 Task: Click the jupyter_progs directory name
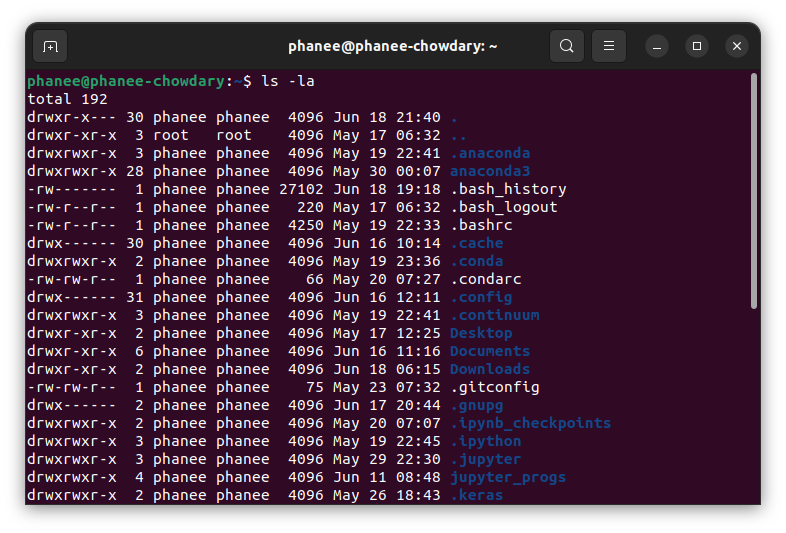coord(508,478)
